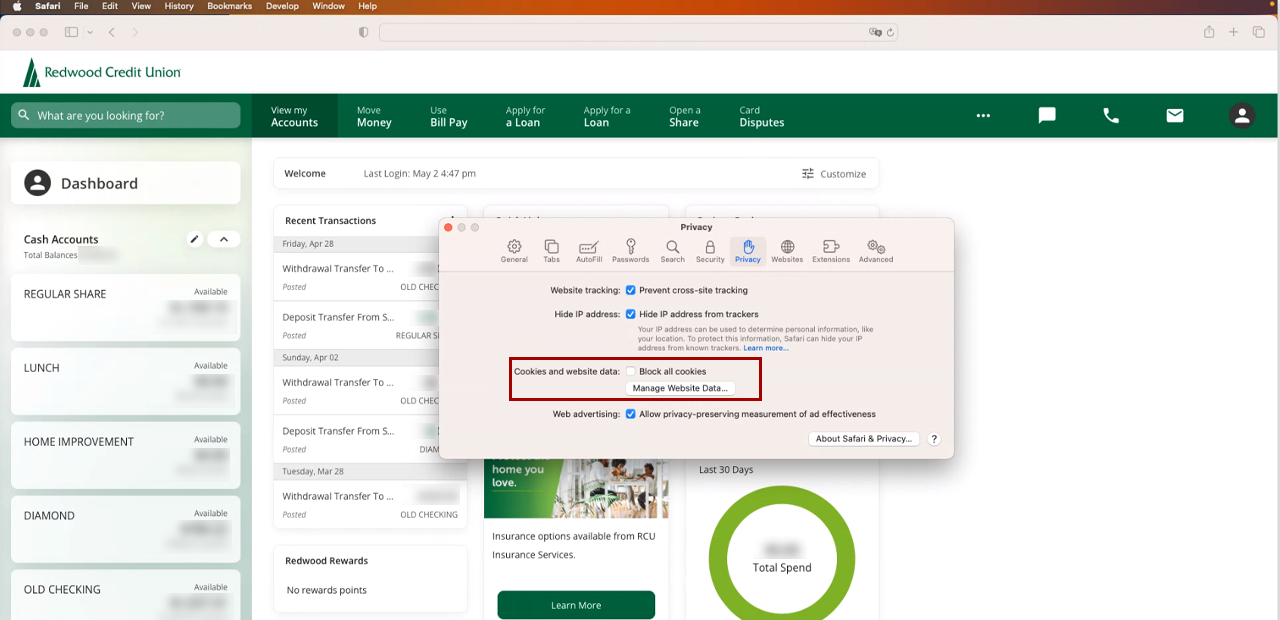The height and width of the screenshot is (620, 1280).
Task: Open the DIAMOND account card
Action: coord(126,529)
